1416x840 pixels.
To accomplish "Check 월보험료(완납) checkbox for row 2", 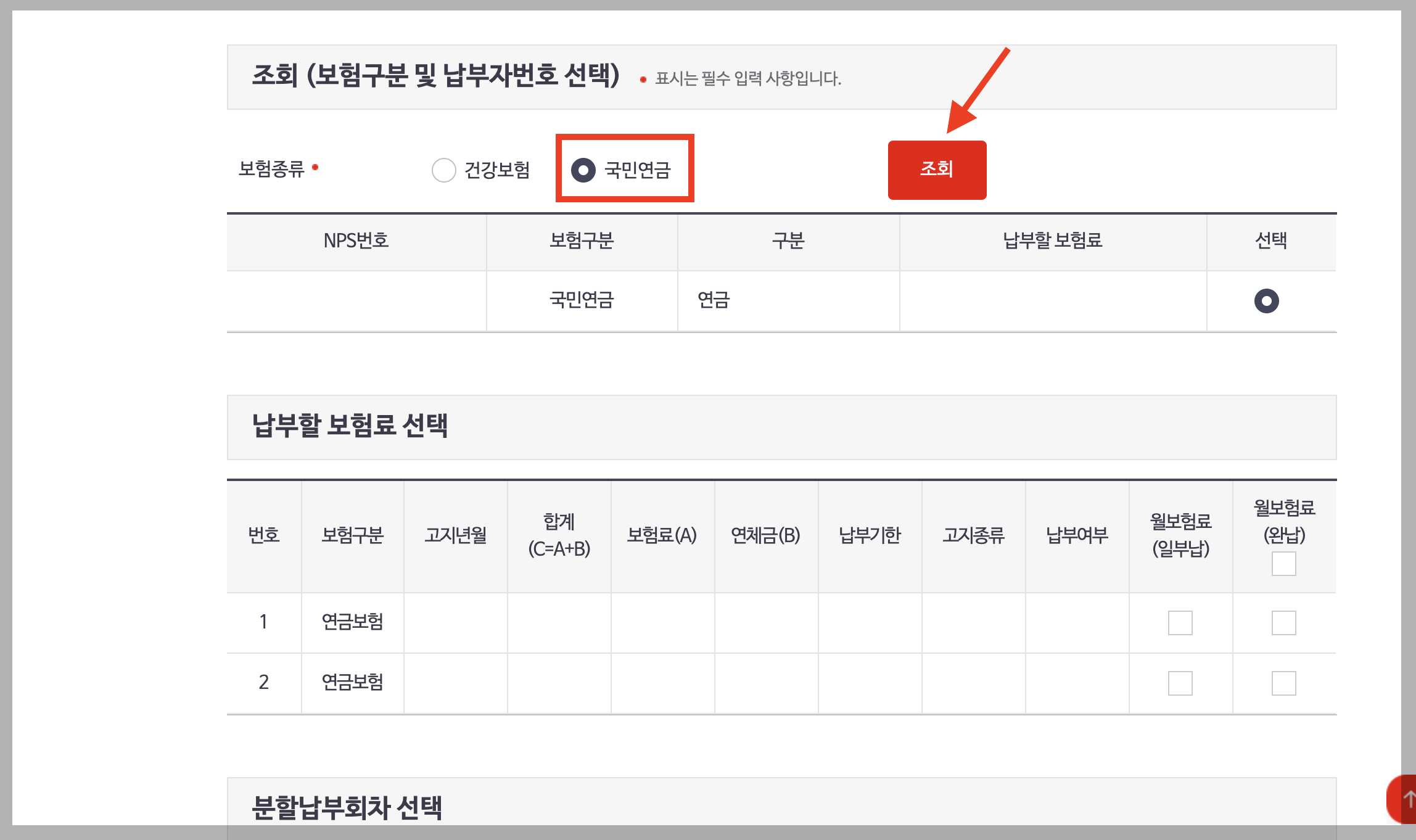I will click(x=1283, y=683).
